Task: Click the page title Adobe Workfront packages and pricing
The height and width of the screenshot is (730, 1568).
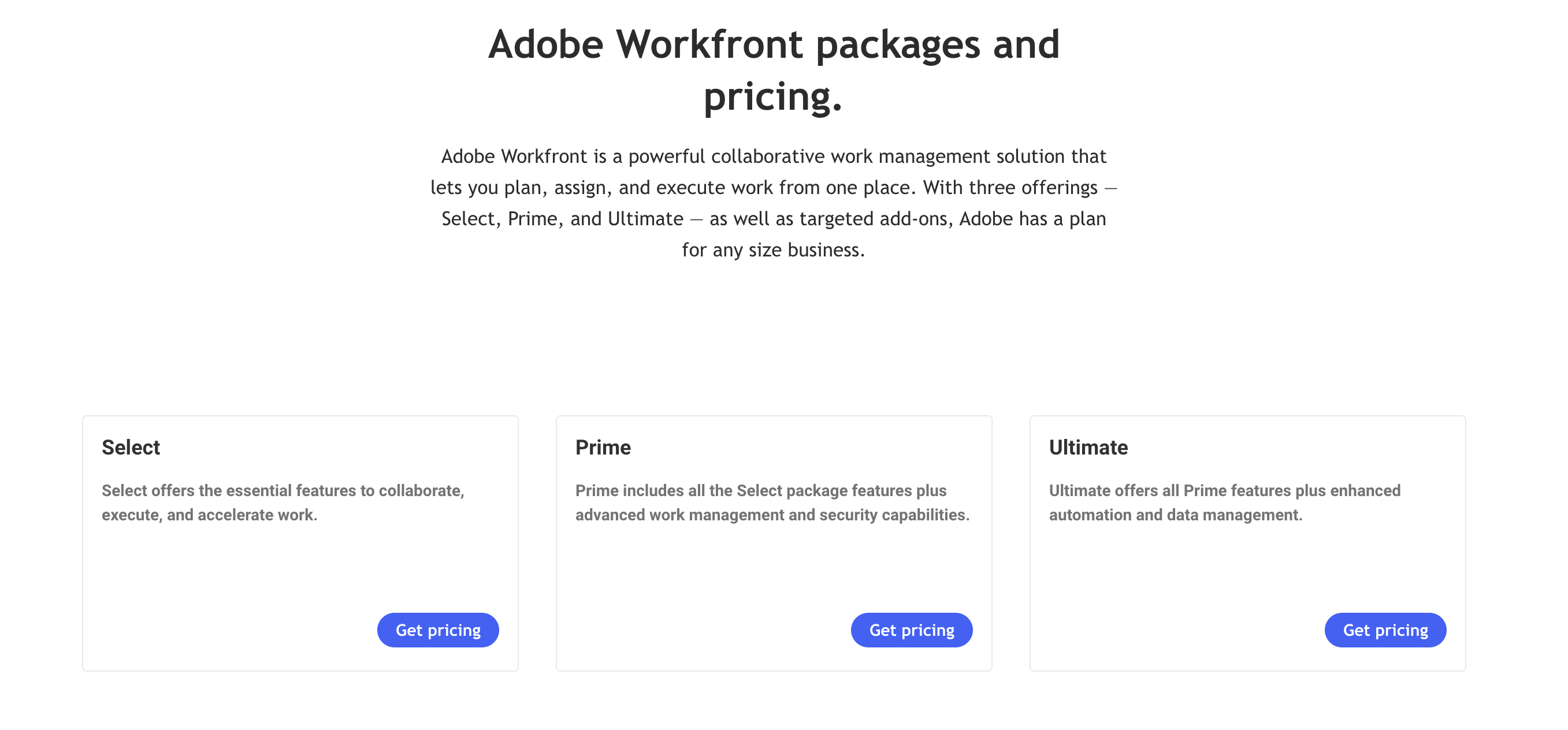Action: (774, 67)
